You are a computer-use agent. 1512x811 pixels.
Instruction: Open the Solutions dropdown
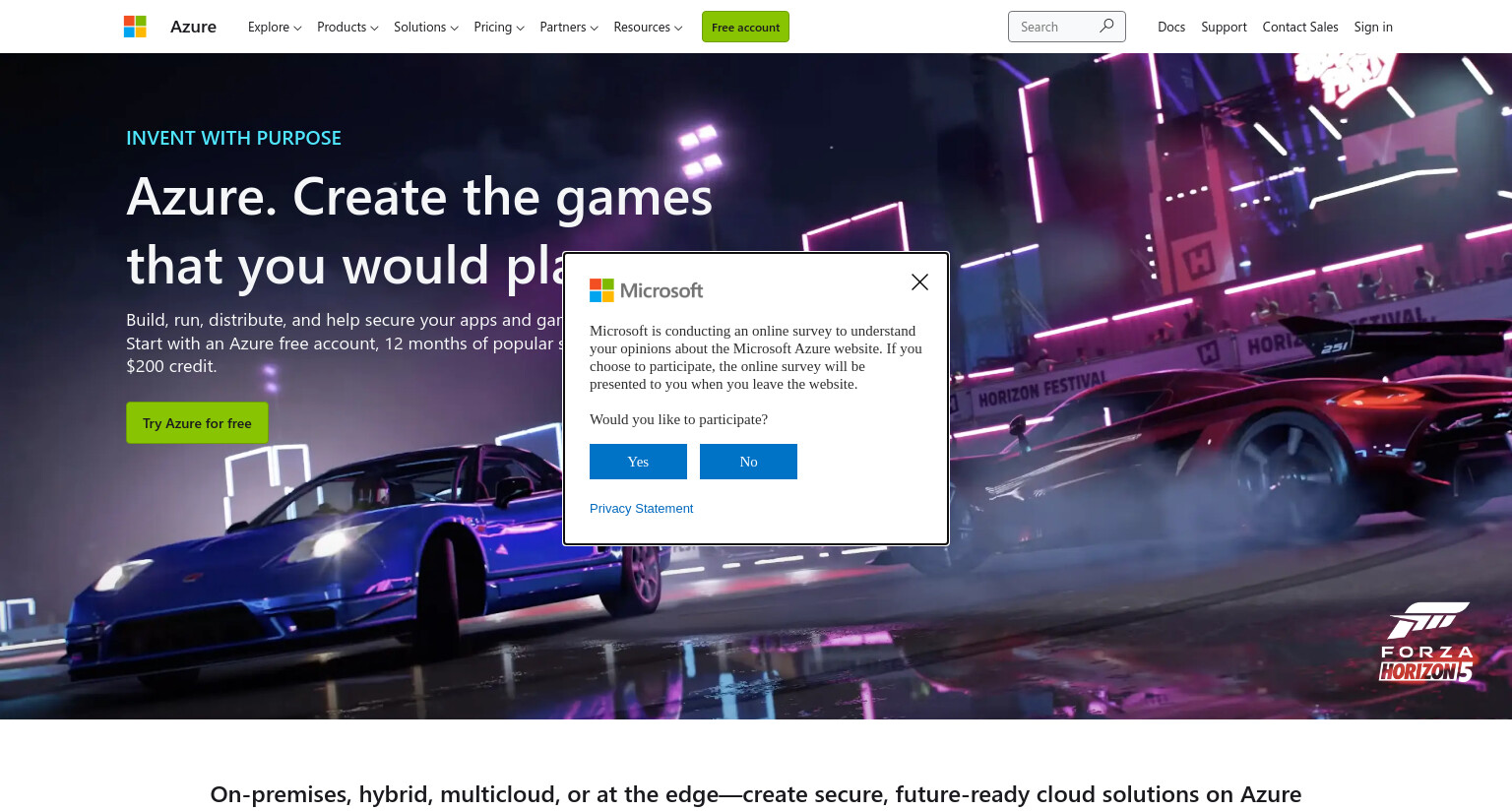426,27
